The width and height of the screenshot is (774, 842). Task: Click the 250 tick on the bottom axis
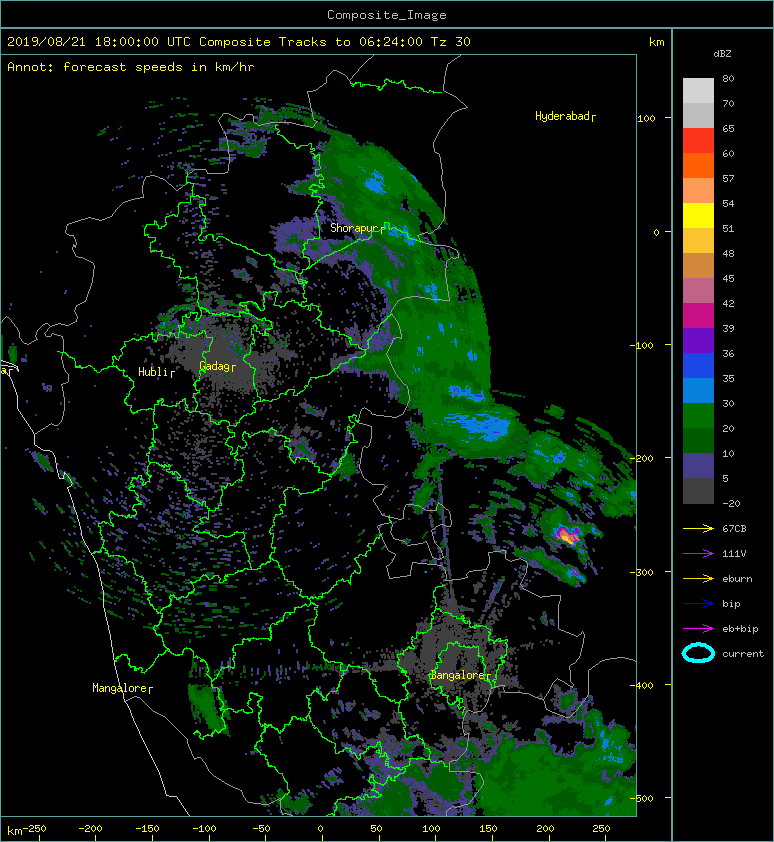(601, 829)
